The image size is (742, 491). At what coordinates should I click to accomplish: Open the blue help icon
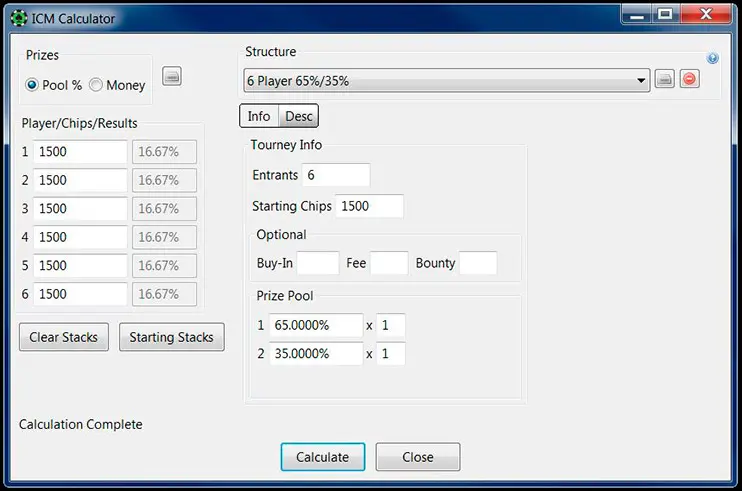pyautogui.click(x=712, y=58)
